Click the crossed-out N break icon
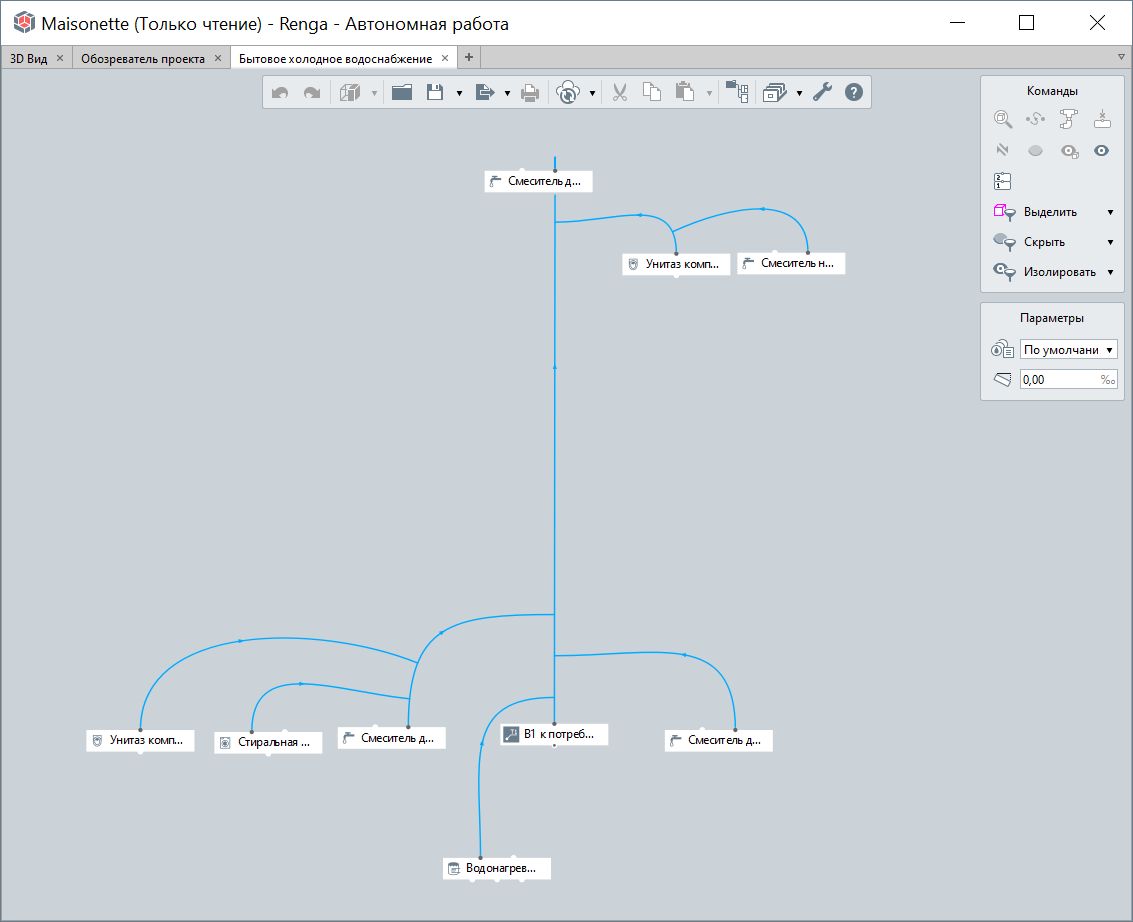This screenshot has height=922, width=1133. tap(1002, 150)
